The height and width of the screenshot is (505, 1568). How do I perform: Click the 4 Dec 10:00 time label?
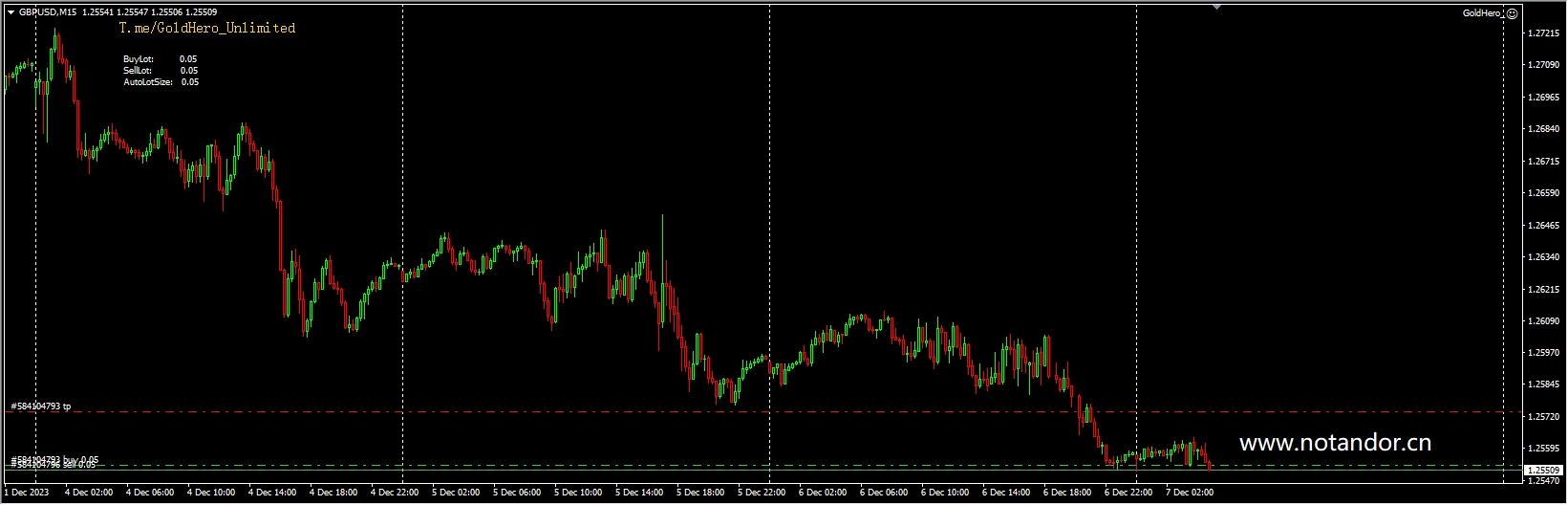(x=211, y=493)
